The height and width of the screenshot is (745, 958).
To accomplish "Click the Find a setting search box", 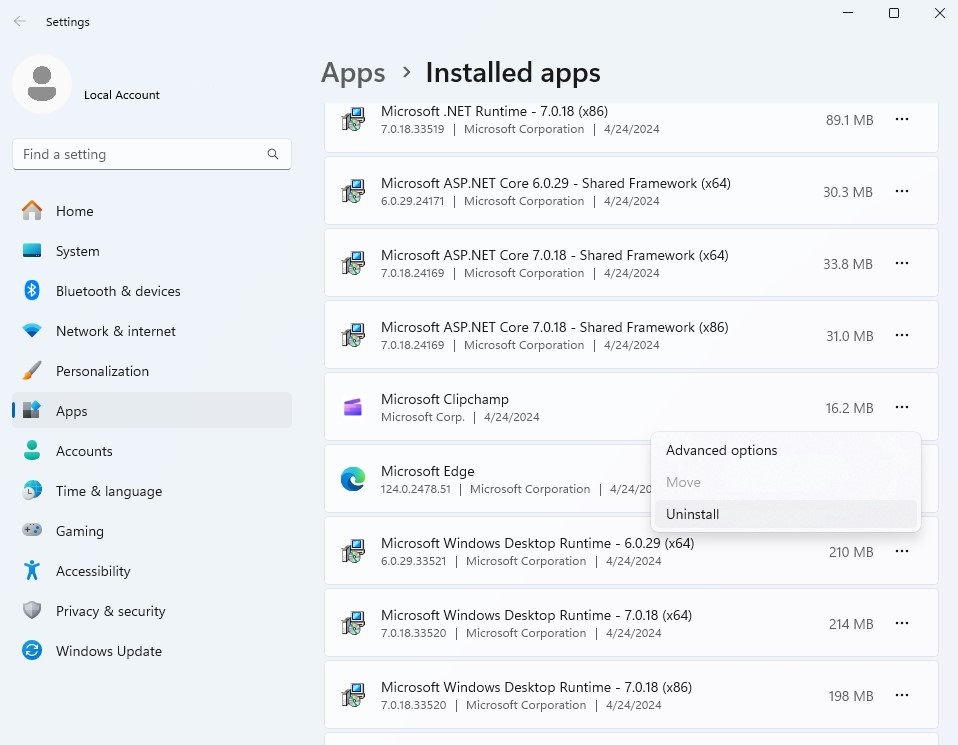I will tap(152, 154).
